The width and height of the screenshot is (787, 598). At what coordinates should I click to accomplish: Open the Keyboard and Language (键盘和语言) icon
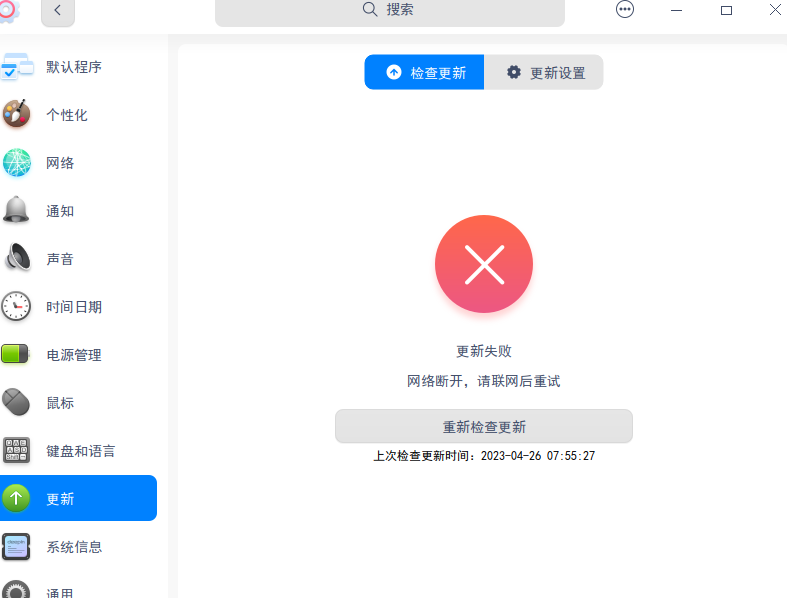[x=16, y=450]
